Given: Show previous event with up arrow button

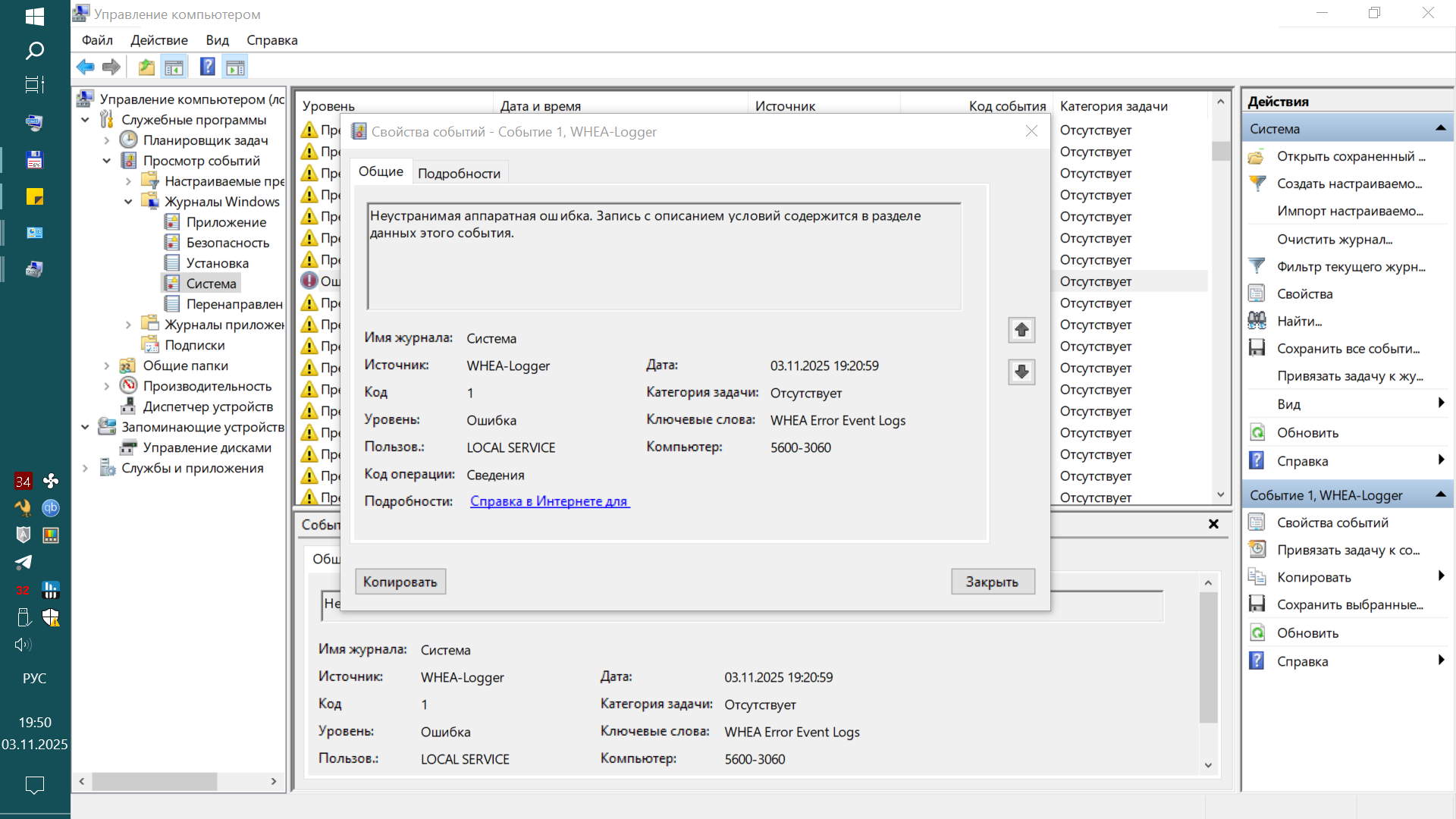Looking at the screenshot, I should click(x=1021, y=330).
